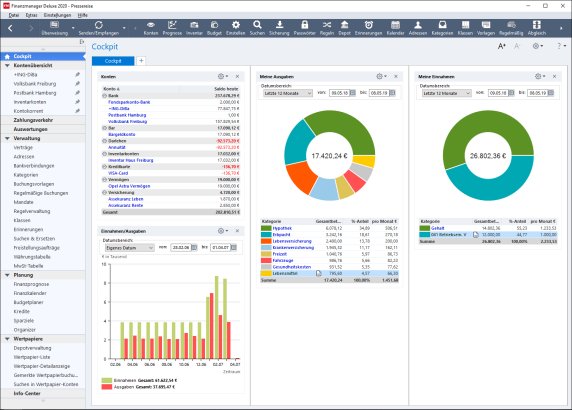Click the Einnahmen/Ausgaben 'von' date field
This screenshot has height=410, width=572.
[181, 247]
